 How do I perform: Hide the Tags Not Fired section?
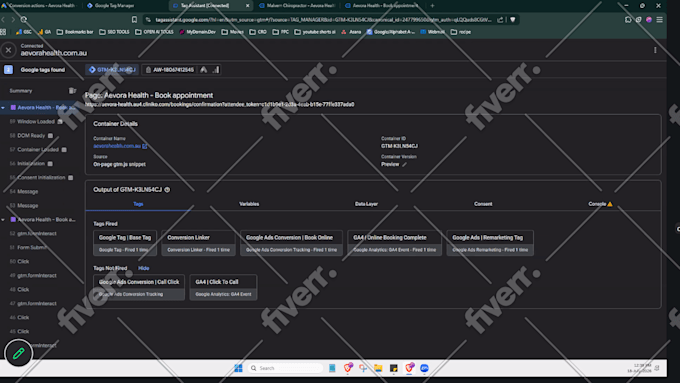pos(144,268)
